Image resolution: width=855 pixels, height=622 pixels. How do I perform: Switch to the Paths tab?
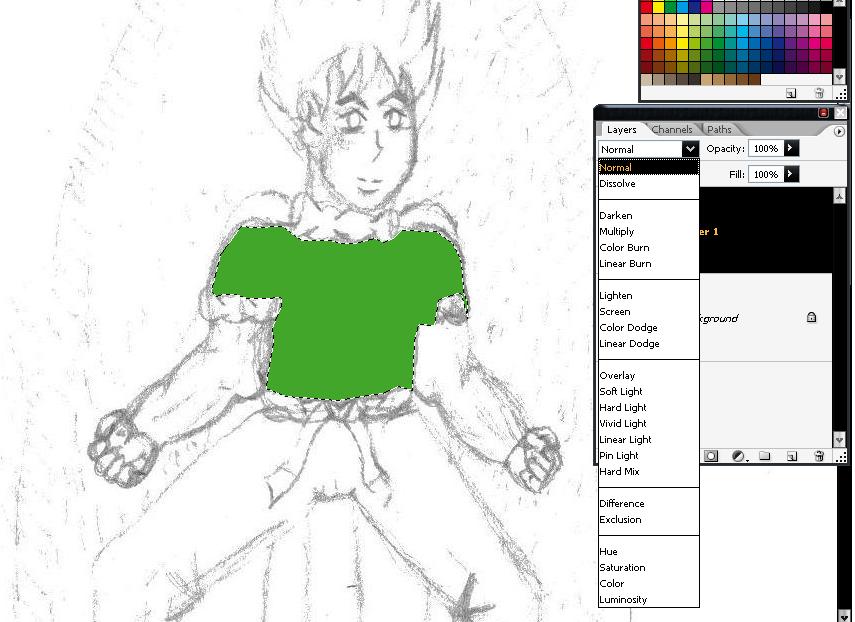pos(719,130)
